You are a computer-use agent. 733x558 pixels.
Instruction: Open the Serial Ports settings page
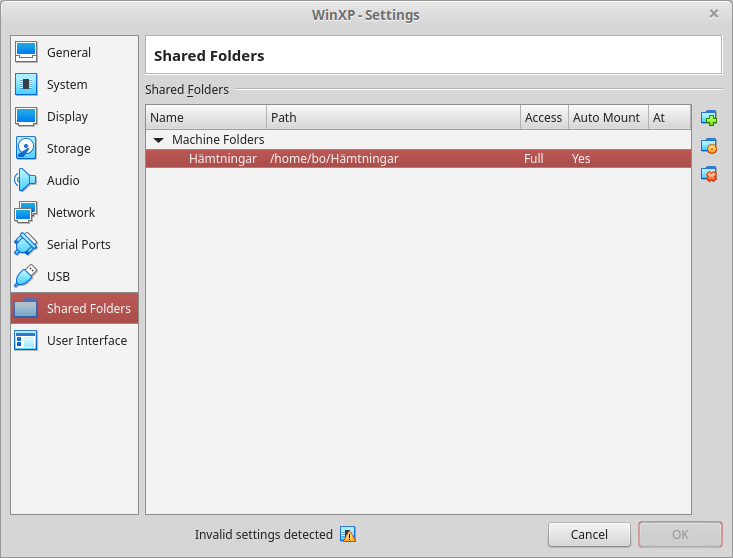(x=74, y=244)
